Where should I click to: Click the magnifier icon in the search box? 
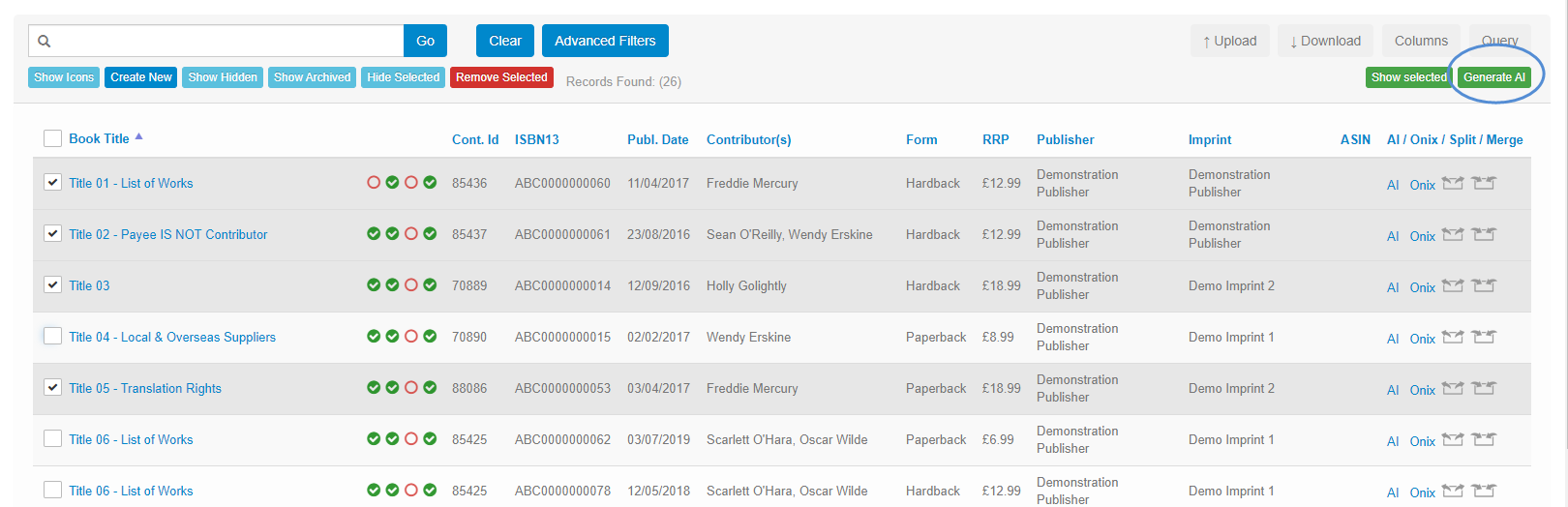(45, 41)
